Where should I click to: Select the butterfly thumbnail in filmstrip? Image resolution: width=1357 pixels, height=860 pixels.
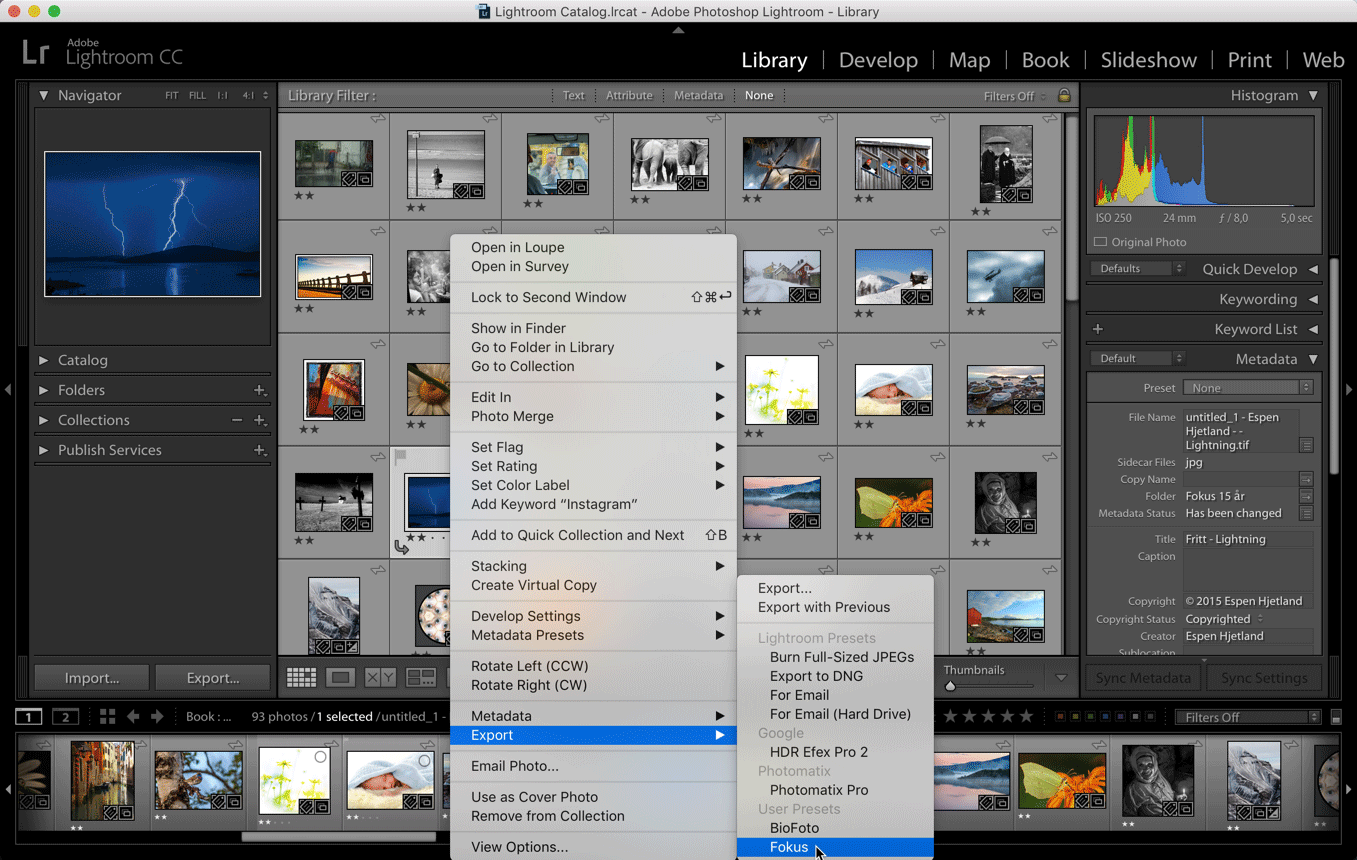click(x=1061, y=780)
